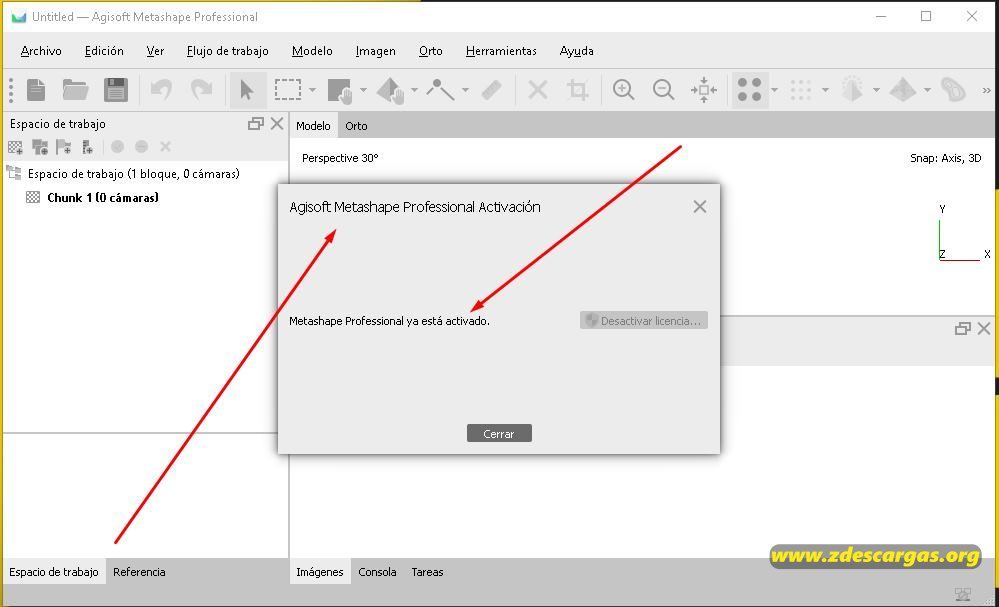Open the Imagen menu

click(x=375, y=51)
